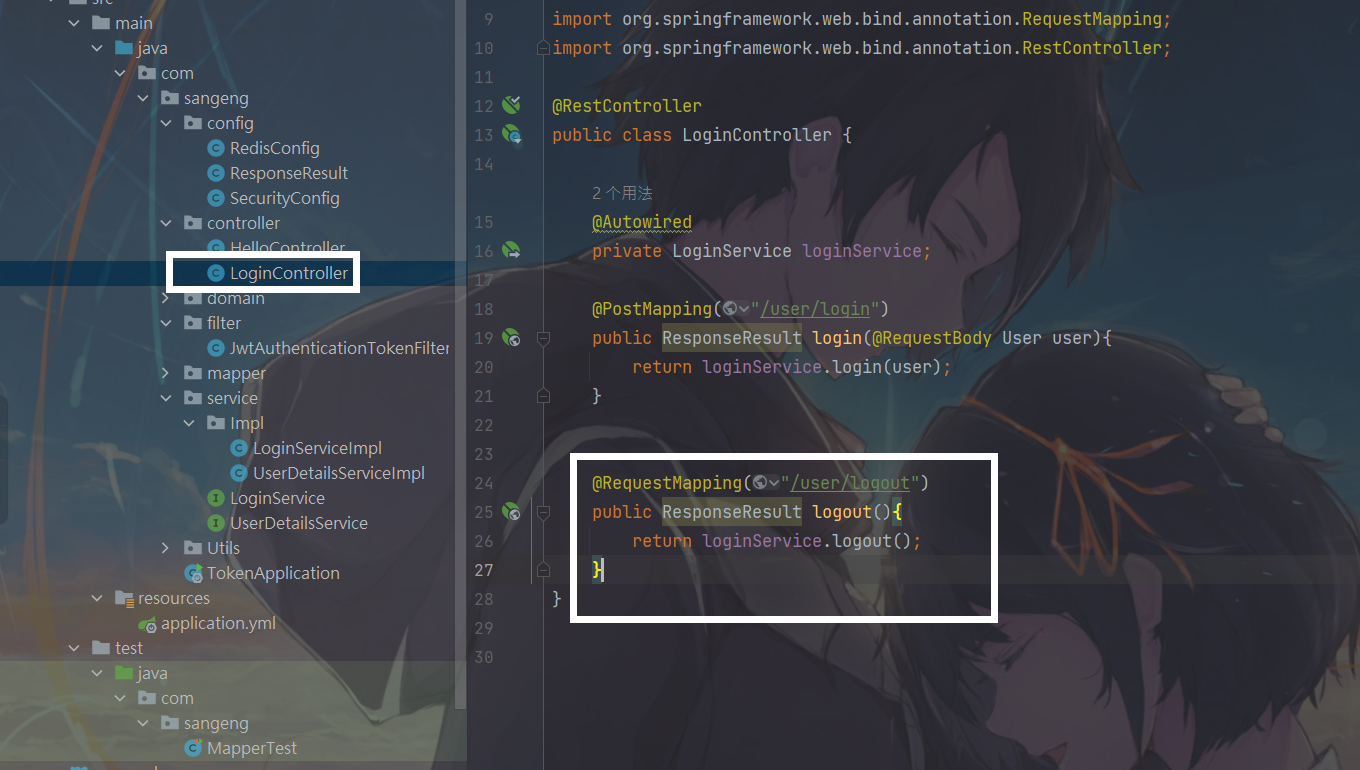Click the logout method name in its declaration
The height and width of the screenshot is (770, 1360).
(x=842, y=512)
